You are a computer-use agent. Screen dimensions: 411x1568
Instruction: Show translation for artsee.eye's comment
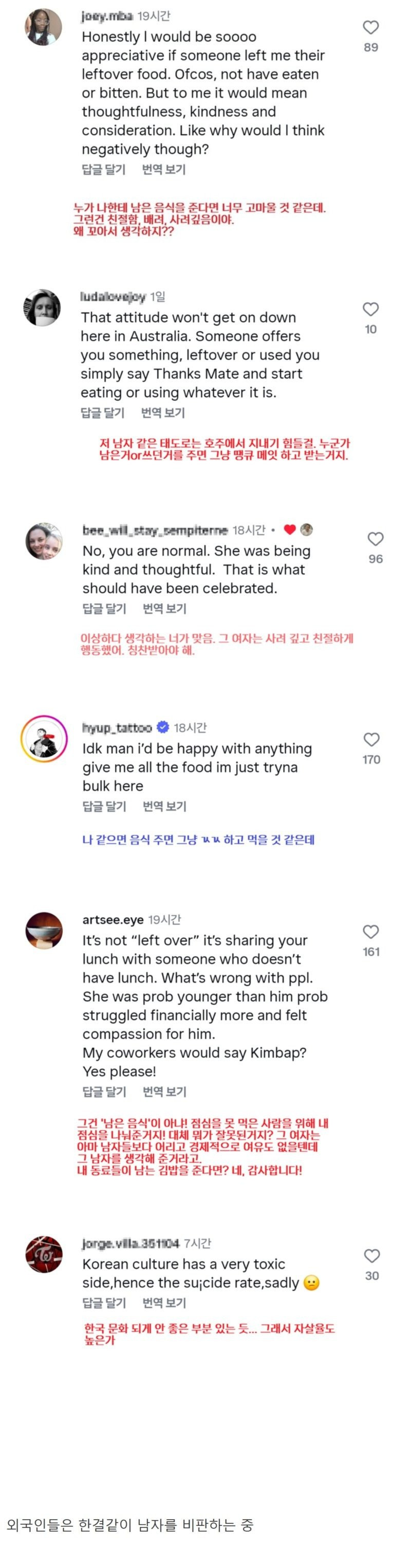tap(164, 1092)
